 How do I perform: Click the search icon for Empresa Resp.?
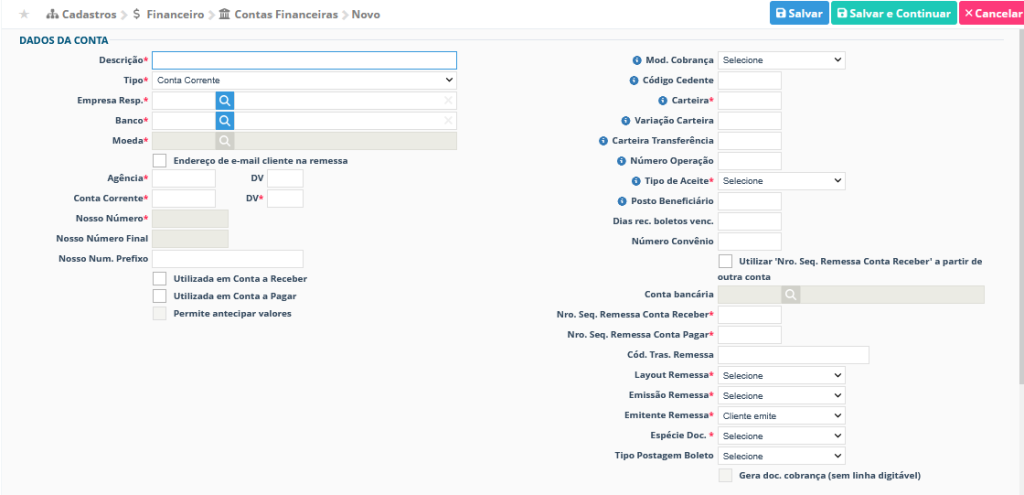(225, 100)
